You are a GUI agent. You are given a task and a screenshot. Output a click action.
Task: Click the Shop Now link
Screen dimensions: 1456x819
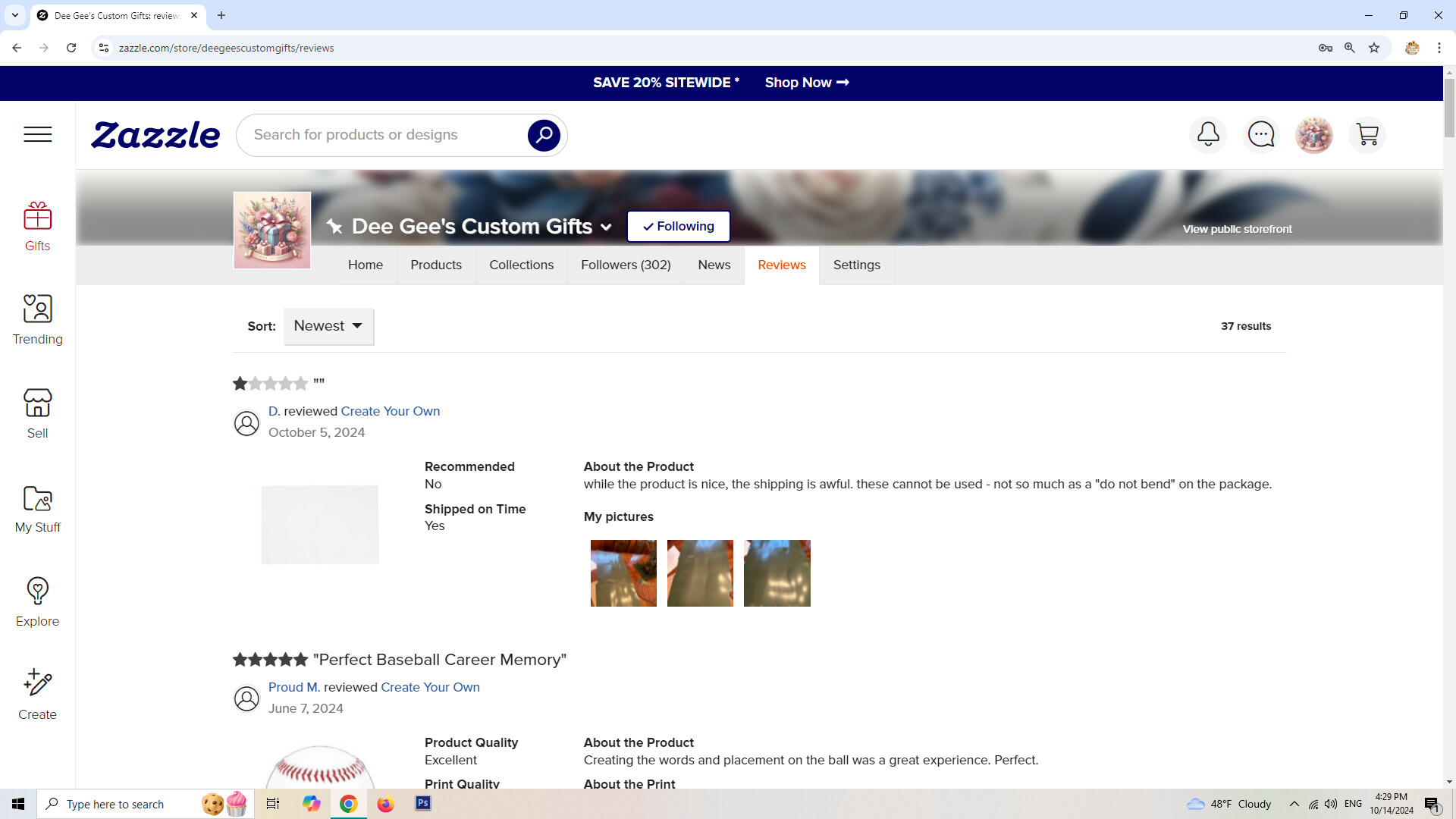point(807,83)
